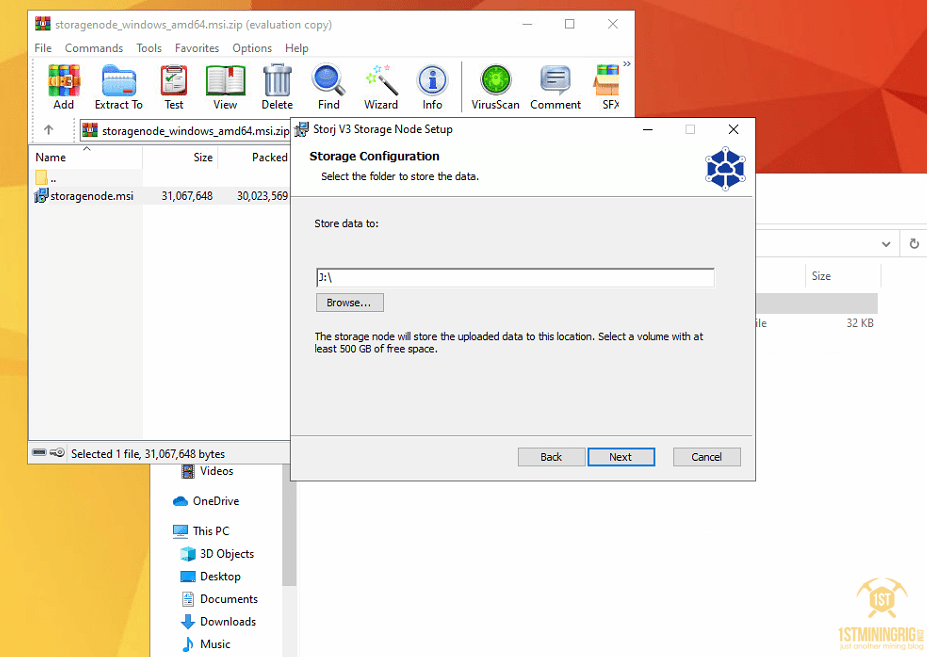The image size is (927, 657).
Task: Sort WinRAR list by Size column
Action: point(180,157)
